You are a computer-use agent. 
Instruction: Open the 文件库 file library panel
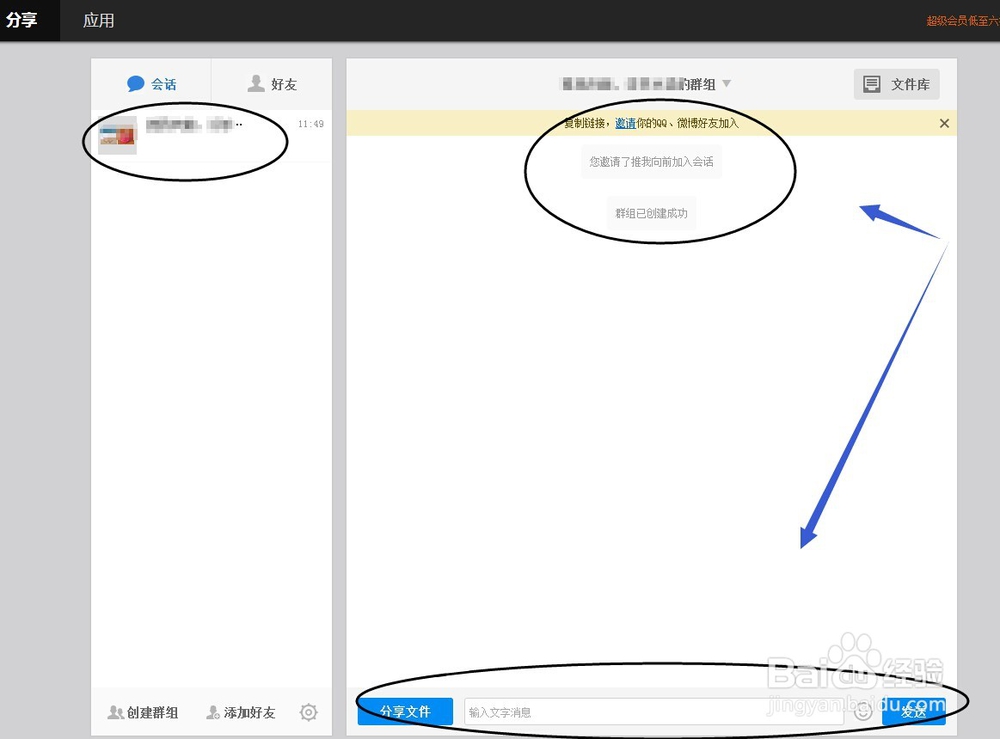[x=897, y=84]
